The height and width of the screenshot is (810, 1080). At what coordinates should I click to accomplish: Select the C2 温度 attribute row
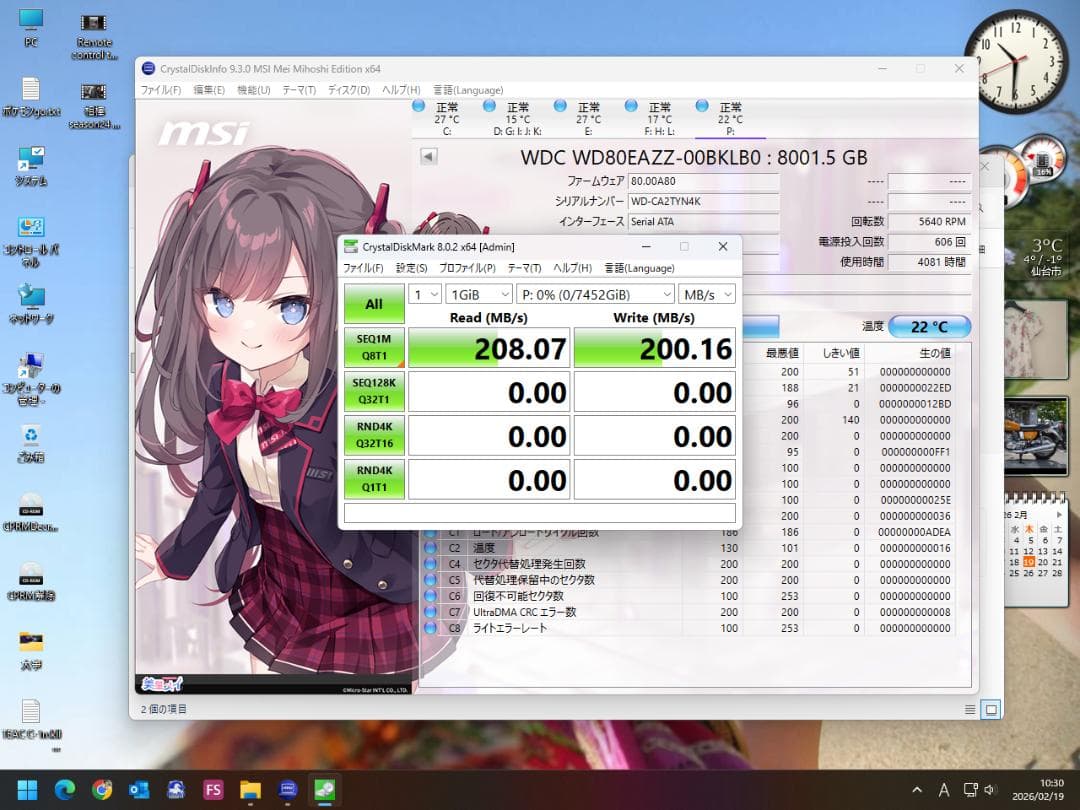click(x=687, y=548)
